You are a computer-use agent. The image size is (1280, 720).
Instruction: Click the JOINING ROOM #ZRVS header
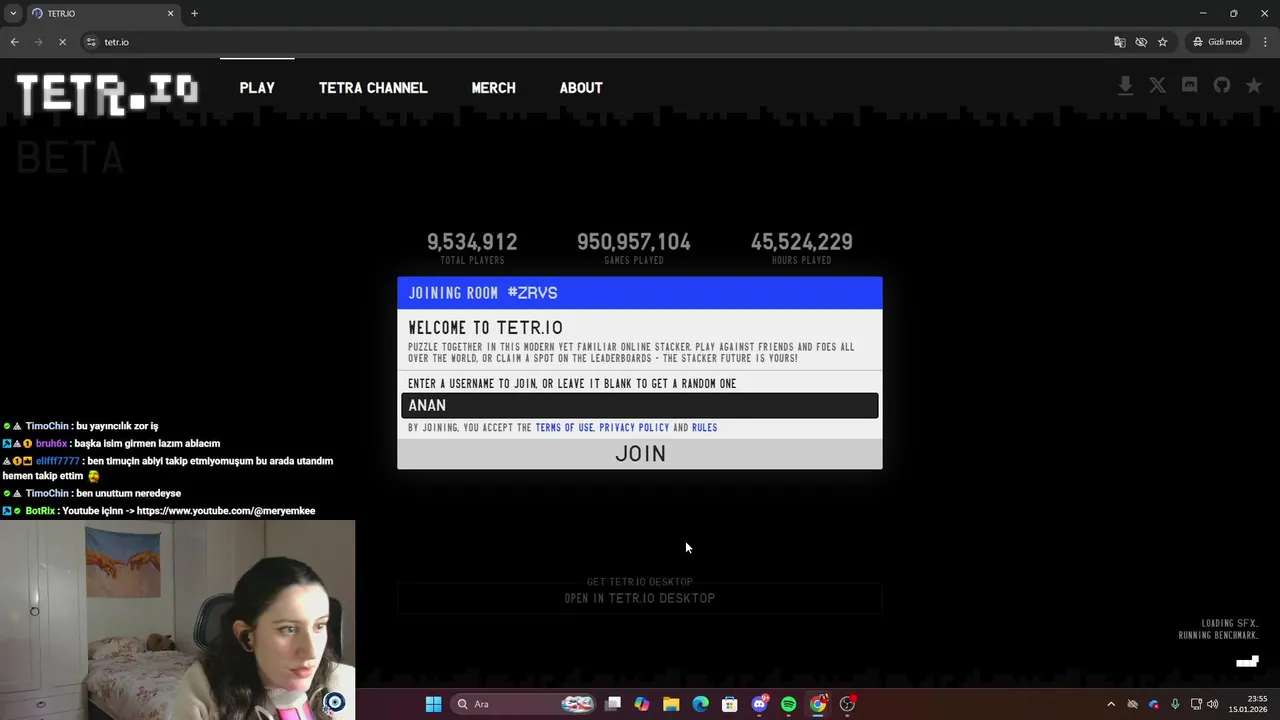pos(640,293)
